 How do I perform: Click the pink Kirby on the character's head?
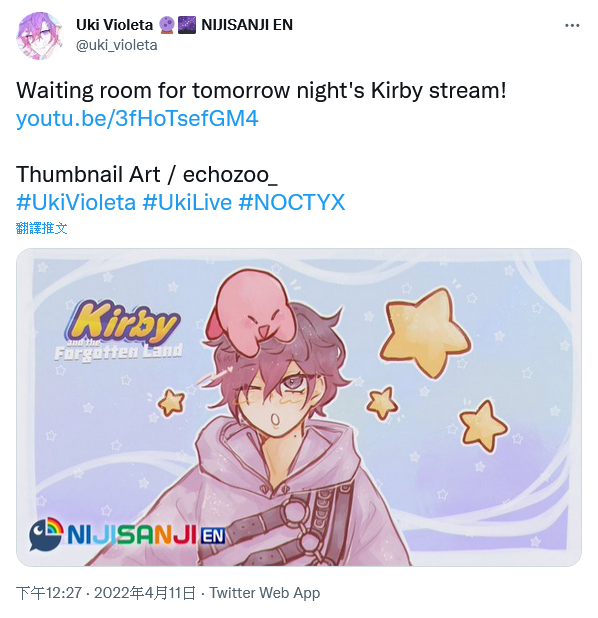tap(252, 309)
